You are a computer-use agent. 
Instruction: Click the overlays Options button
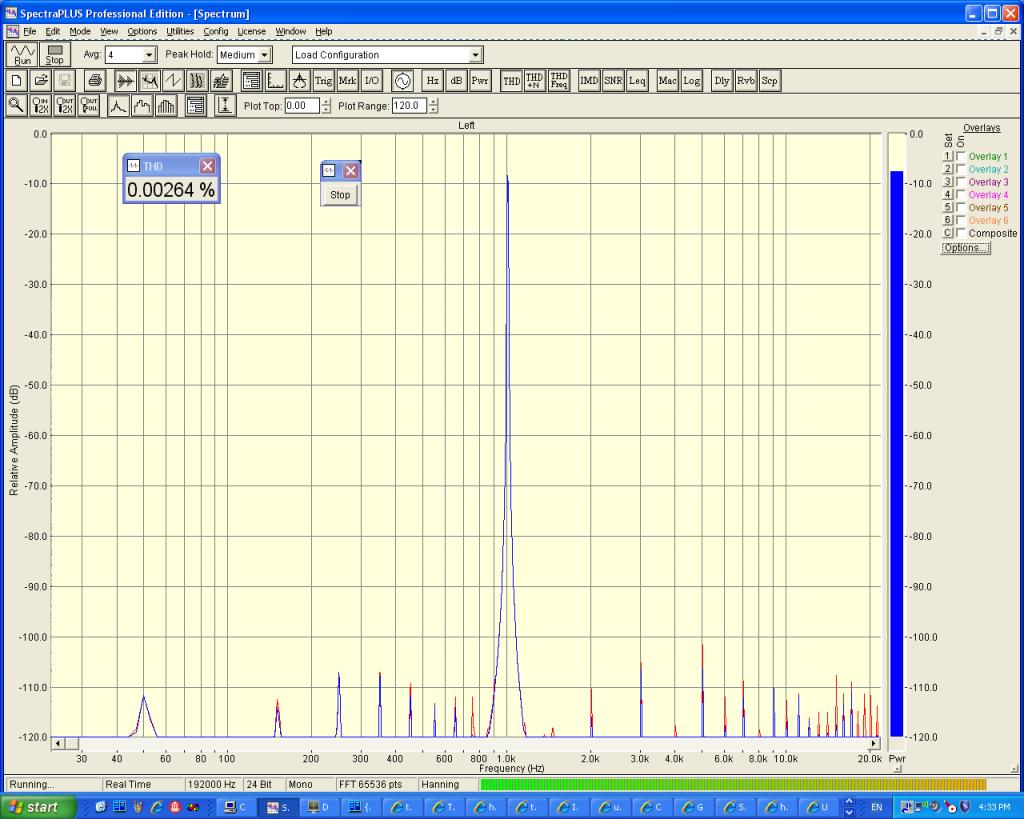[x=965, y=248]
